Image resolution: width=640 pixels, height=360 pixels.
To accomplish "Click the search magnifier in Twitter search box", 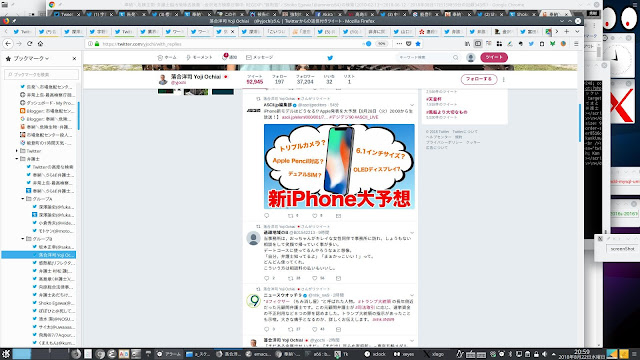I will click(x=456, y=58).
